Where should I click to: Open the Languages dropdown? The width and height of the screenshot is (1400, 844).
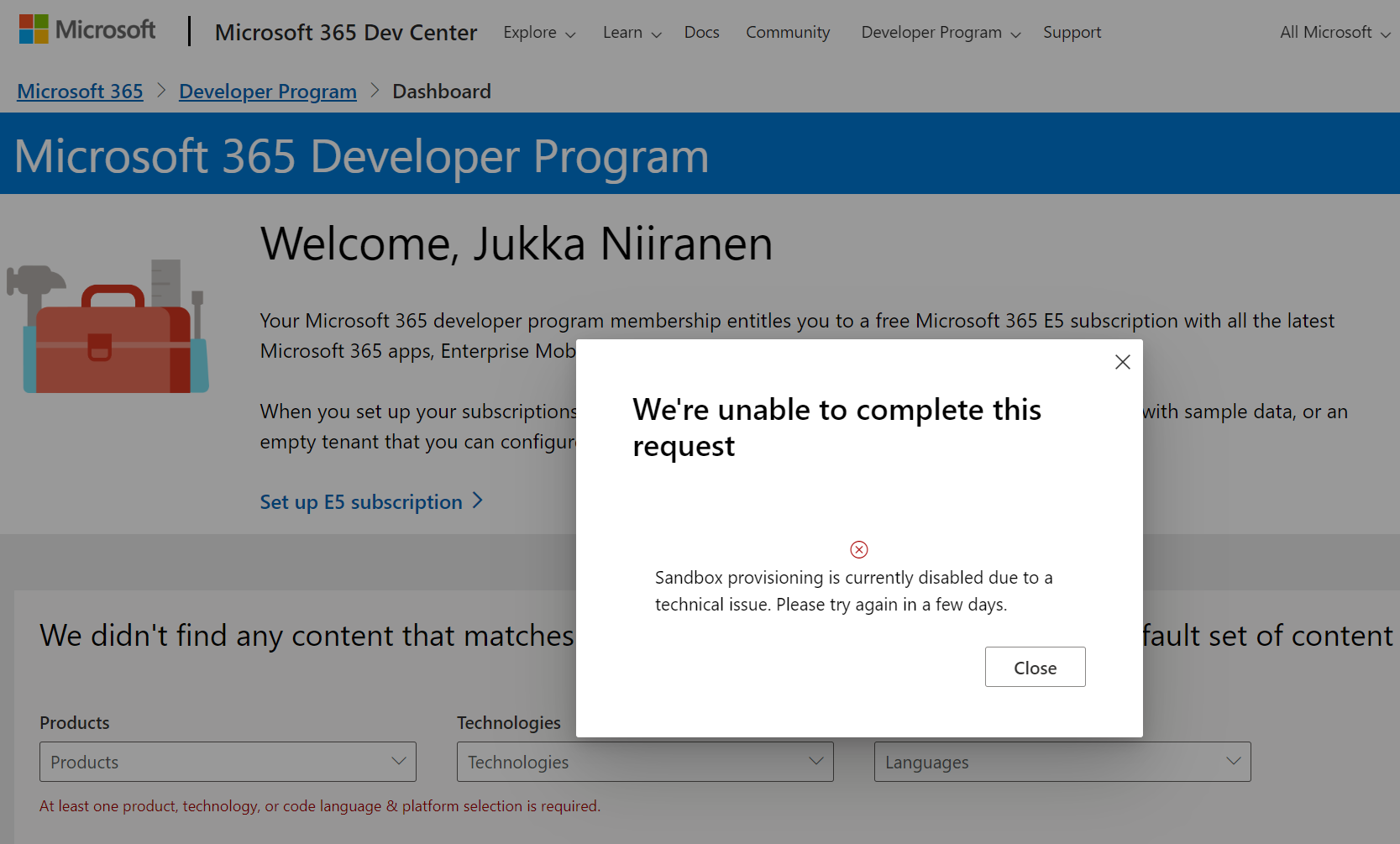click(x=1062, y=762)
